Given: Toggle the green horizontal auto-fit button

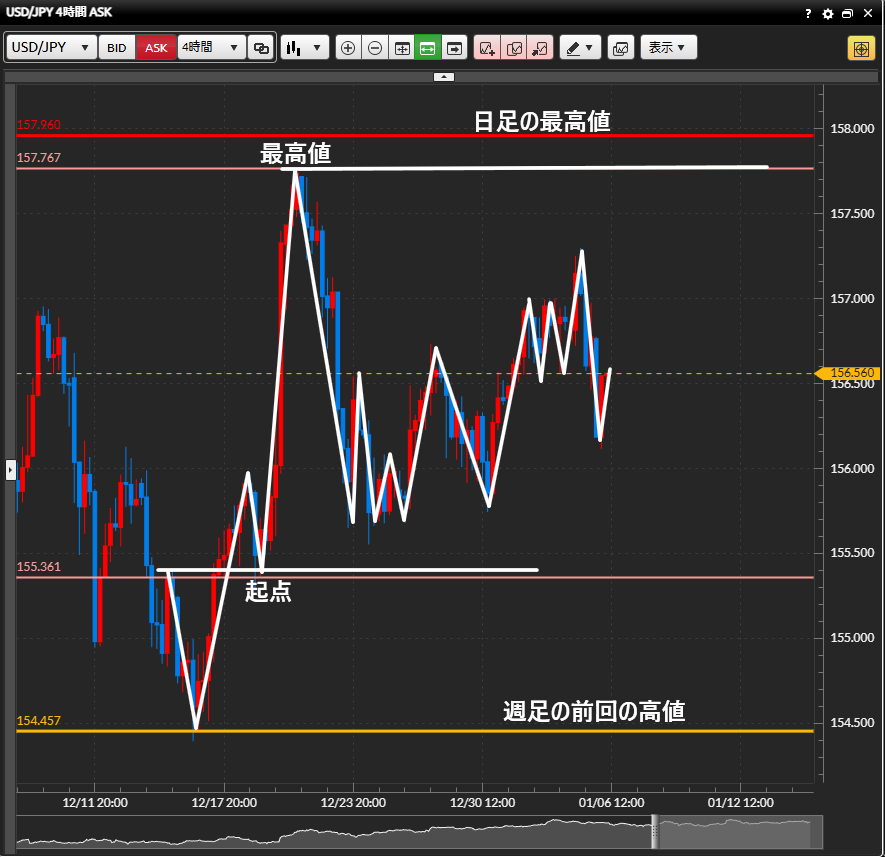Looking at the screenshot, I should tap(428, 48).
